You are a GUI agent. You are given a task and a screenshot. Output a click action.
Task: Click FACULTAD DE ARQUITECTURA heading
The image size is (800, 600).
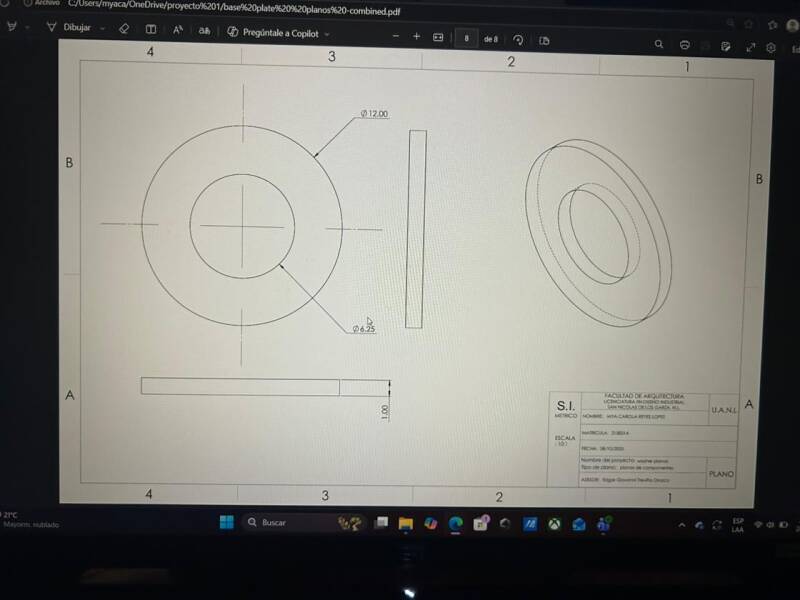tap(644, 396)
